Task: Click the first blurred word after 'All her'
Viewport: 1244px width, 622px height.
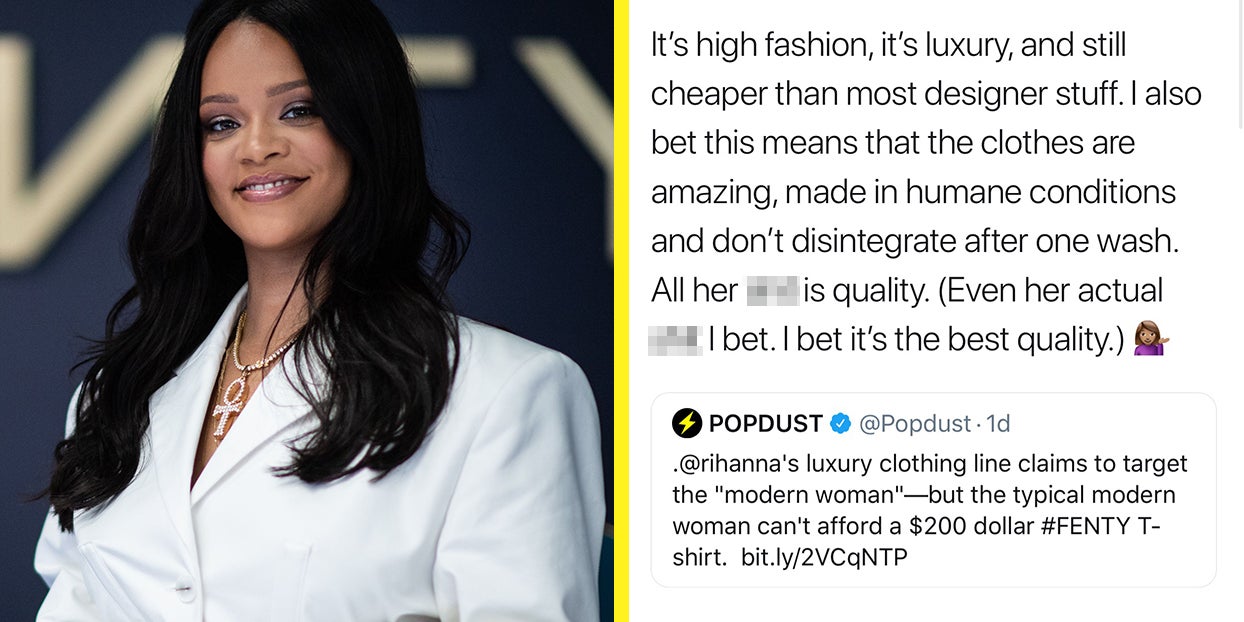Action: pyautogui.click(x=771, y=292)
